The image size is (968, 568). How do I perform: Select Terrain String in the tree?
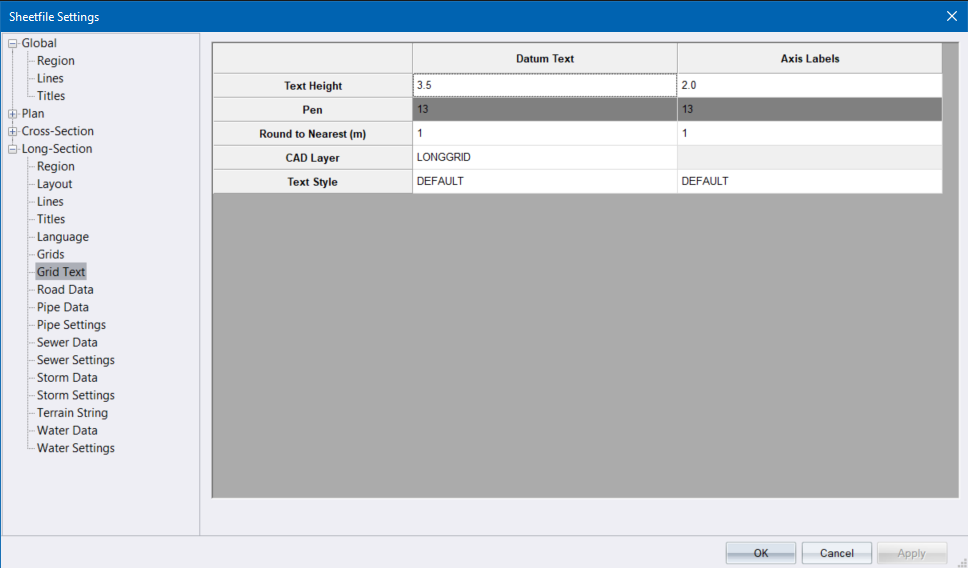[72, 413]
